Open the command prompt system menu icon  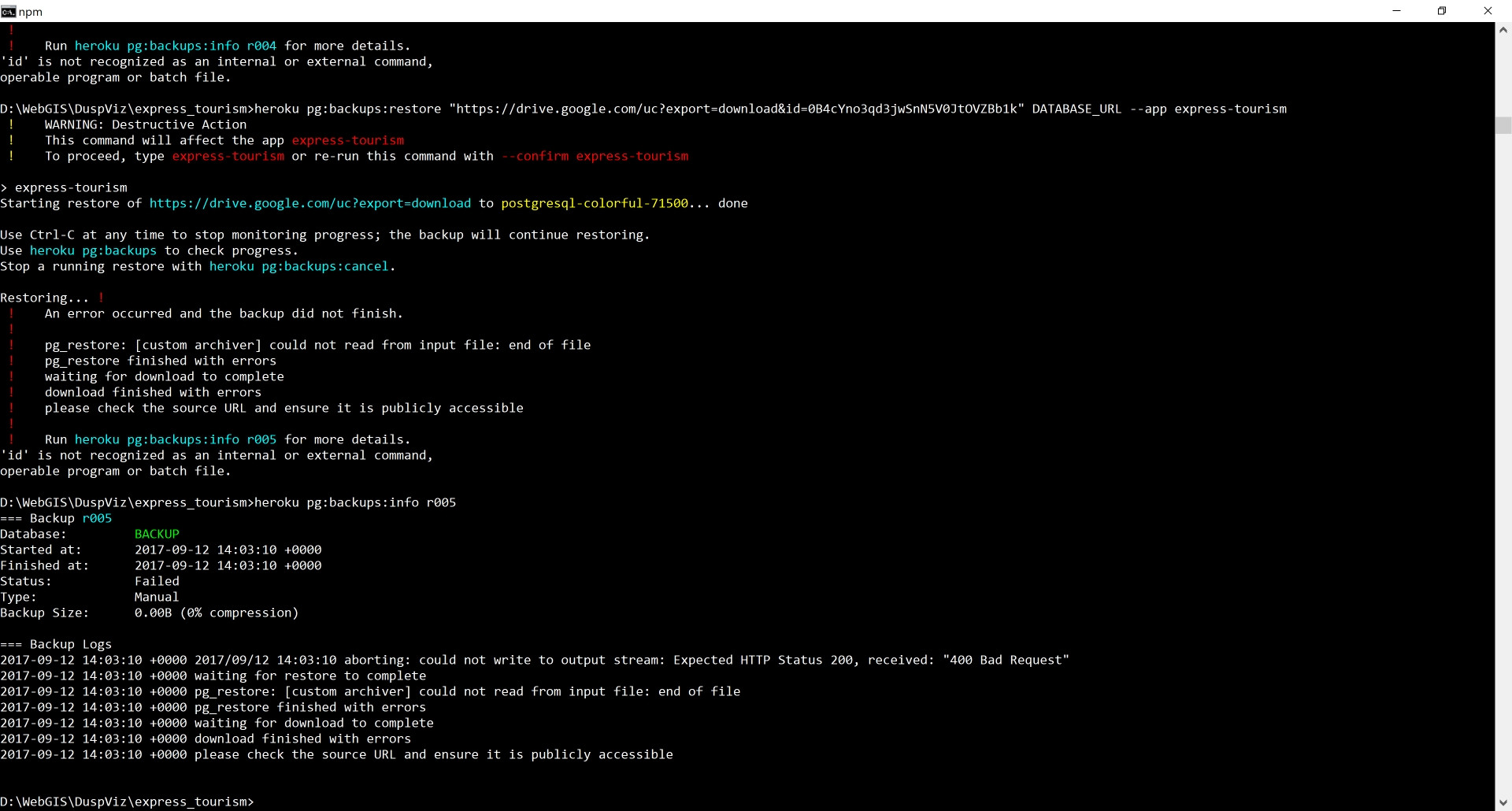(8, 11)
